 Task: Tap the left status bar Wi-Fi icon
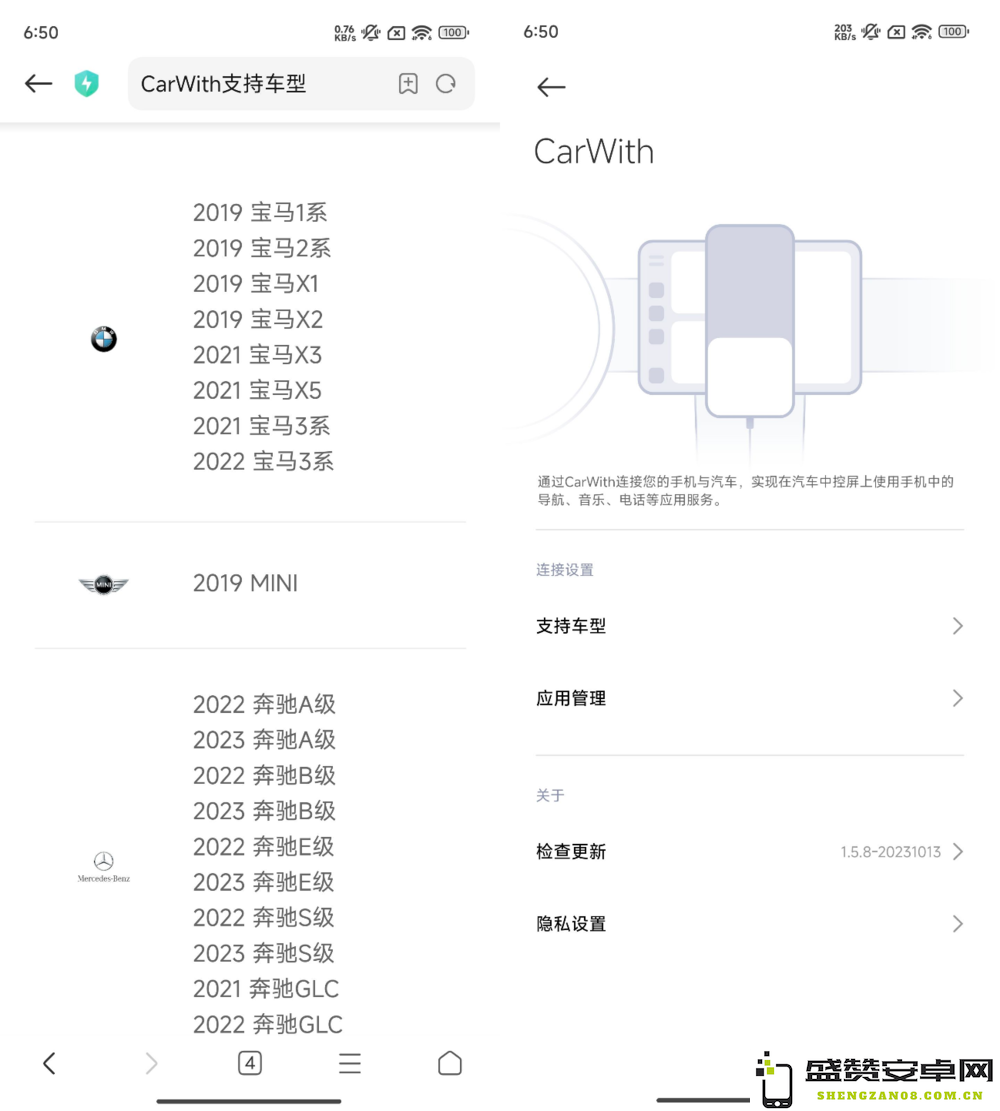tap(422, 33)
